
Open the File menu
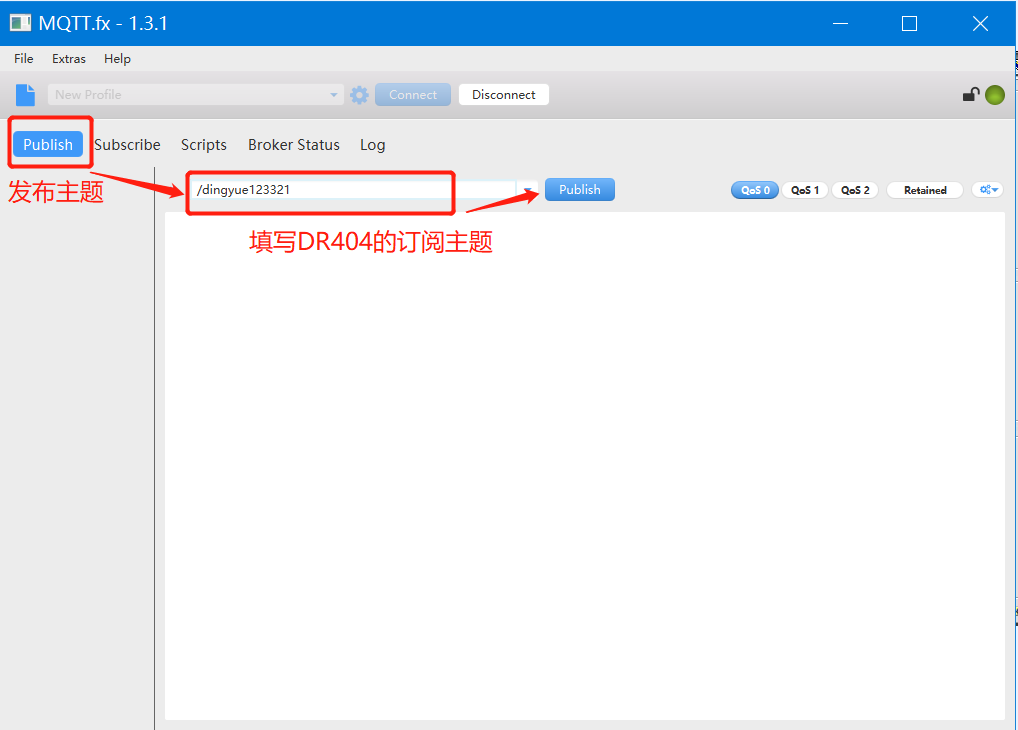click(24, 59)
